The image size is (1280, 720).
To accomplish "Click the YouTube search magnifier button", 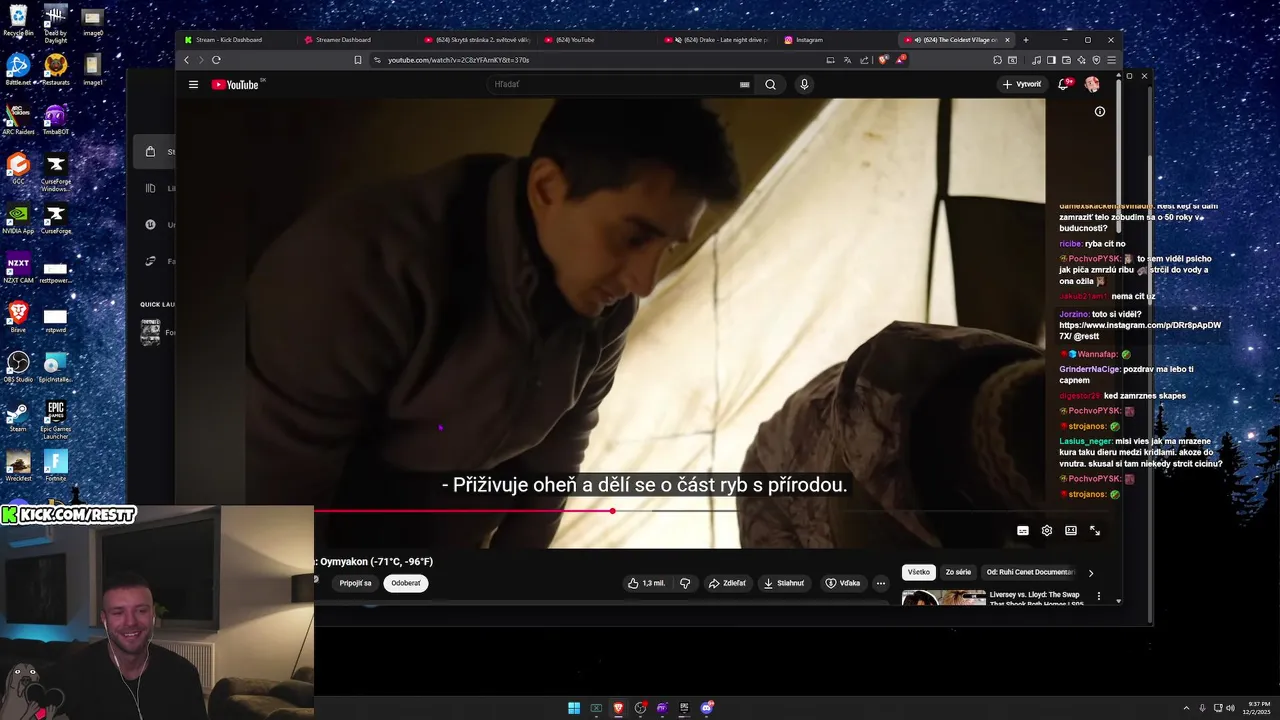I will (770, 85).
